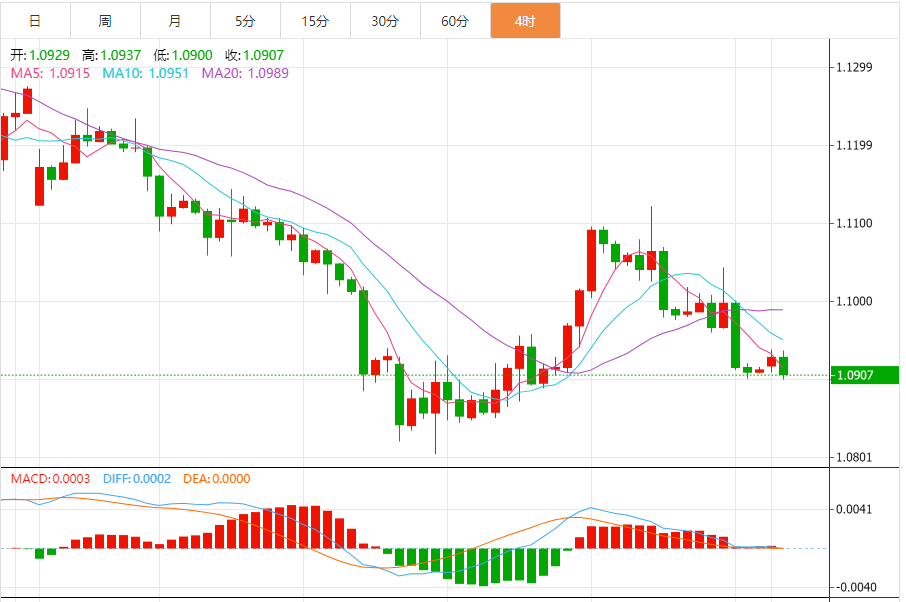906x602 pixels.
Task: Switch to the 日 (daily) chart tab
Action: click(35, 21)
